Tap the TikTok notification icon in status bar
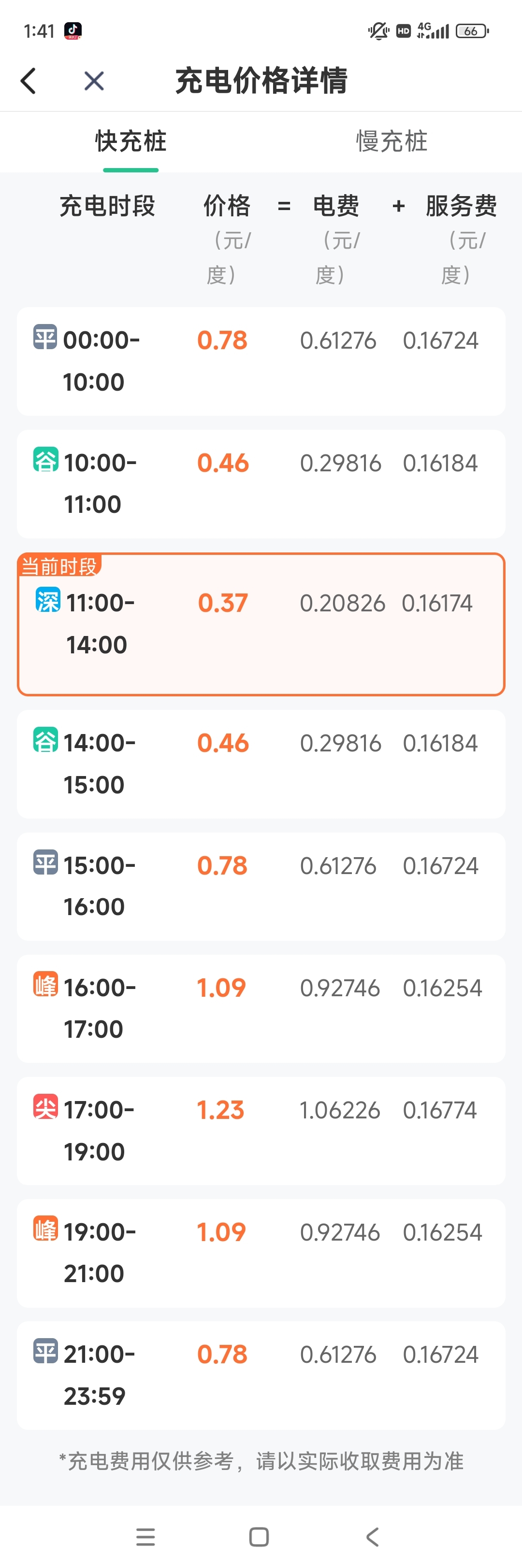The image size is (522, 1568). click(x=73, y=30)
